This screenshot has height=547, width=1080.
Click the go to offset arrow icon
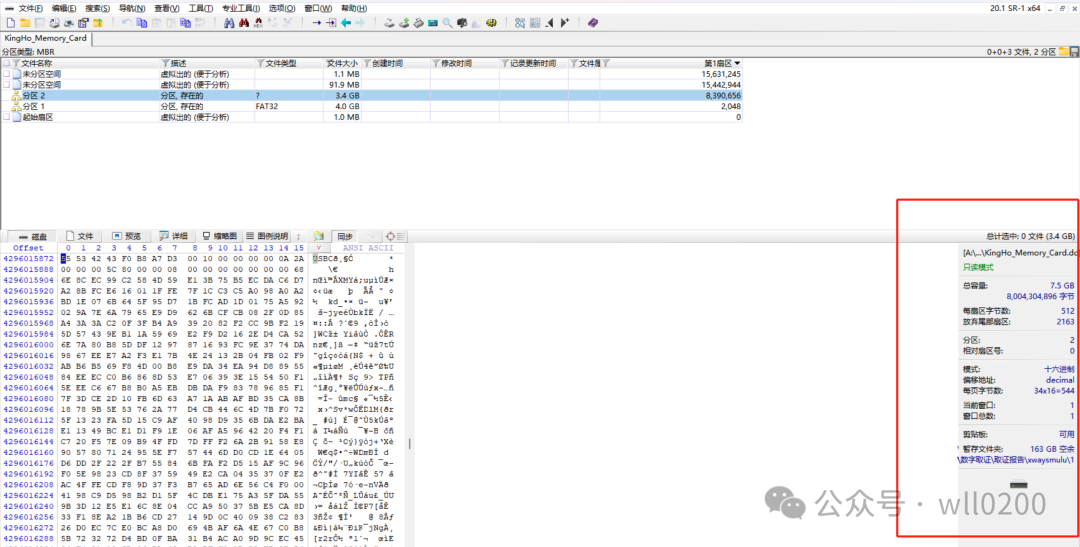(317, 22)
